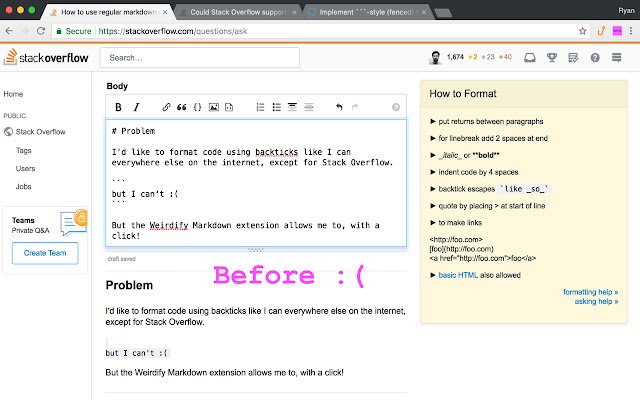This screenshot has width=640, height=400.
Task: Open the Chrome menu dots
Action: [x=631, y=31]
